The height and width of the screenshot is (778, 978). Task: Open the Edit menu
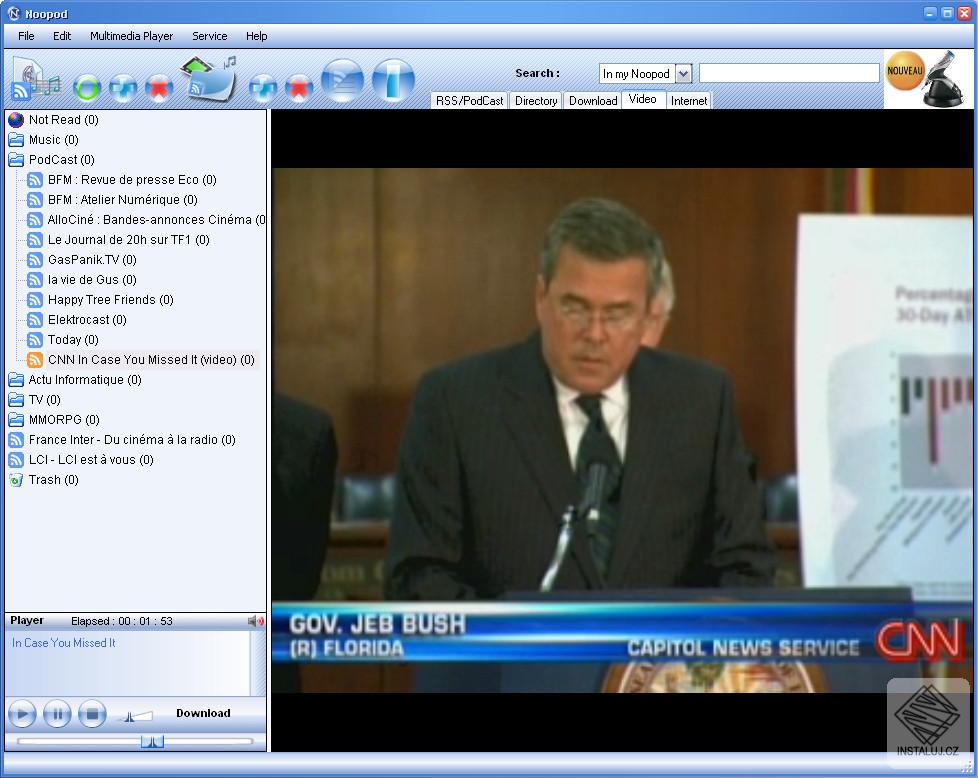click(x=62, y=36)
